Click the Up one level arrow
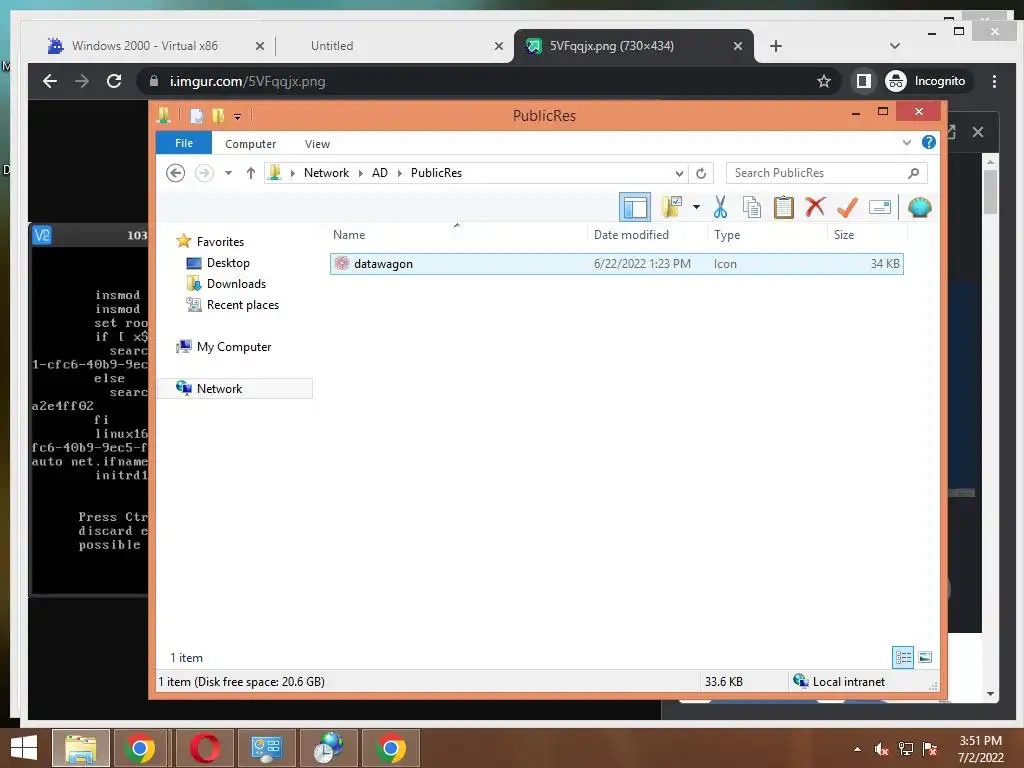 tap(251, 173)
